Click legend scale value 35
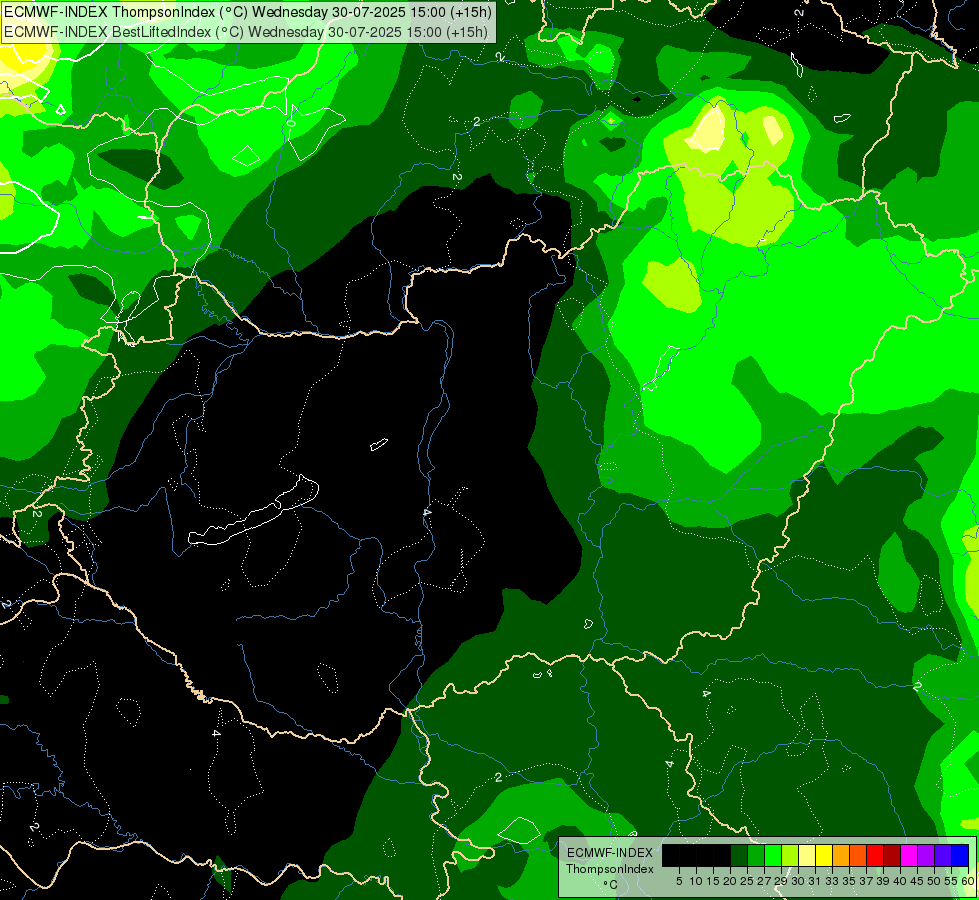The width and height of the screenshot is (979, 900). click(x=849, y=881)
